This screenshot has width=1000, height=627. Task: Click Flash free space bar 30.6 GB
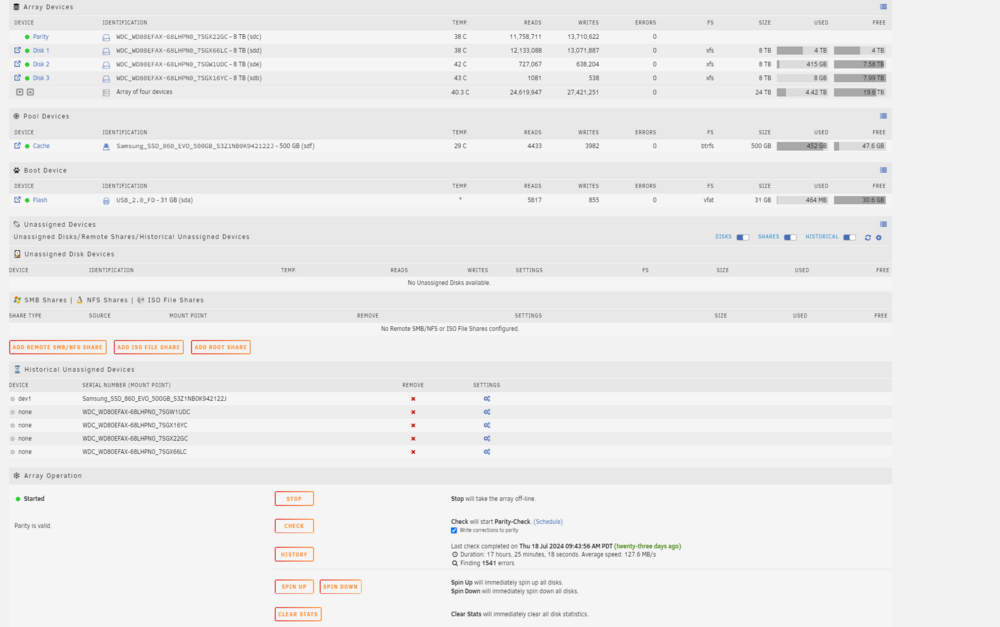(x=860, y=200)
